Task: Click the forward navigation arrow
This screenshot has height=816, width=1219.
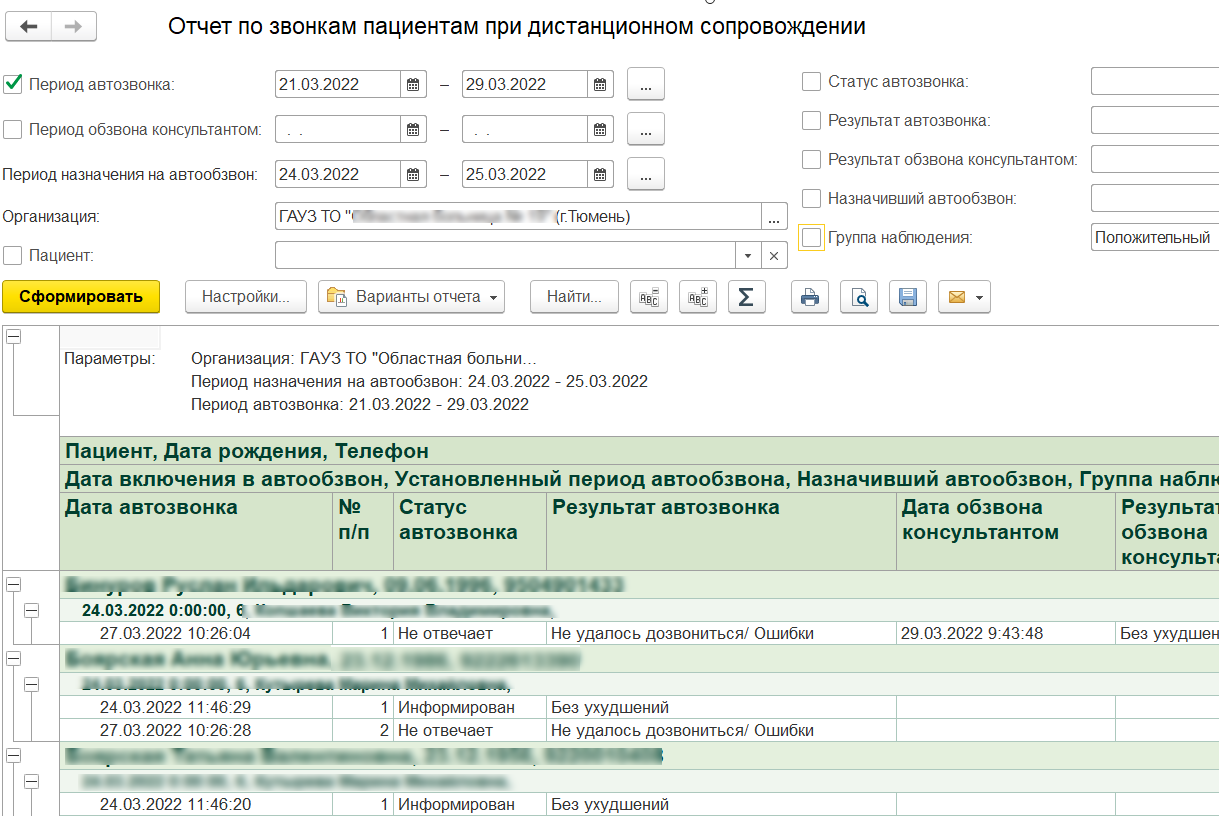Action: click(x=73, y=26)
